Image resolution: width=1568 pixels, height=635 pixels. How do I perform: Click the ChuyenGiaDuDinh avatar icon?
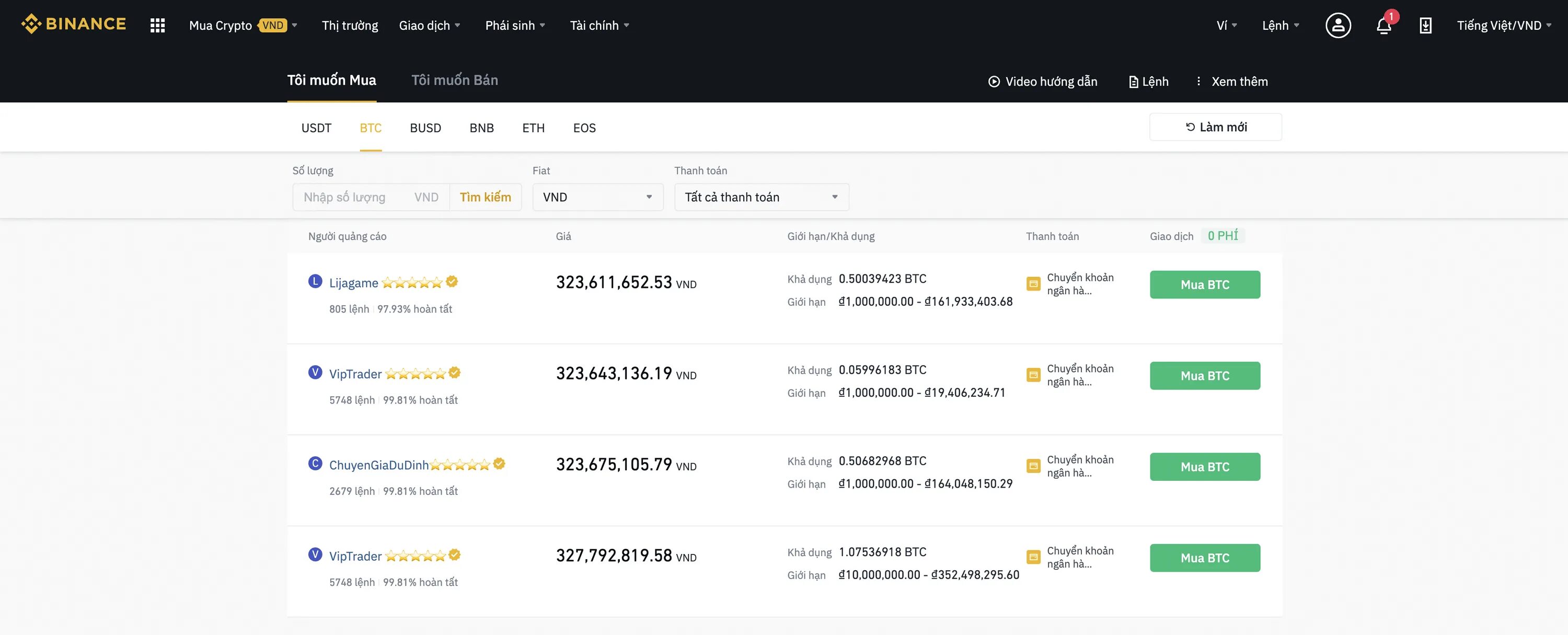pyautogui.click(x=315, y=464)
